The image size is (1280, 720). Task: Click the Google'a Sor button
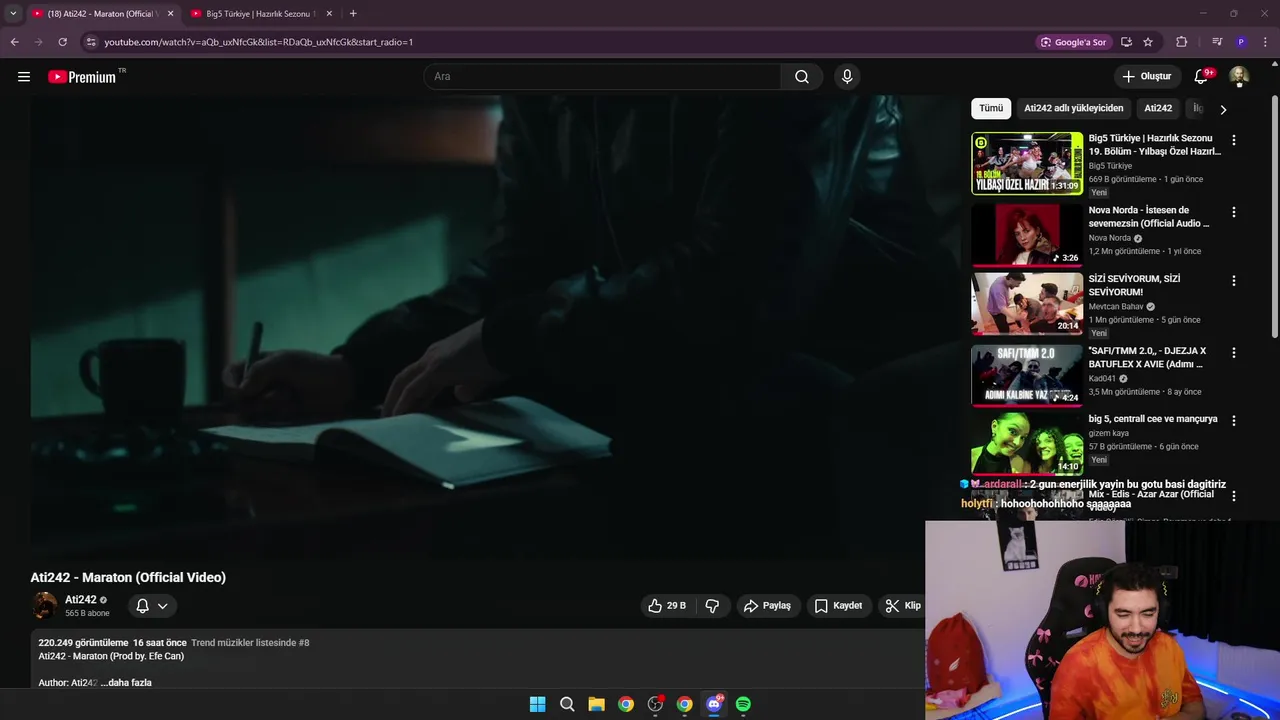click(x=1074, y=42)
